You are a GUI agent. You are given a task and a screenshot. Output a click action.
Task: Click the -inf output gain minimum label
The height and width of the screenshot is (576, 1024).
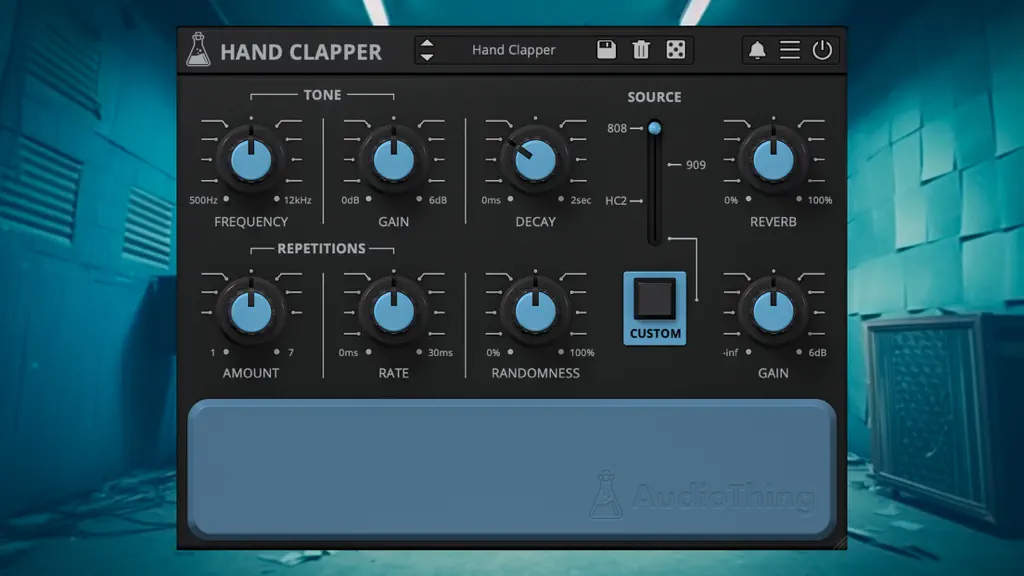730,353
